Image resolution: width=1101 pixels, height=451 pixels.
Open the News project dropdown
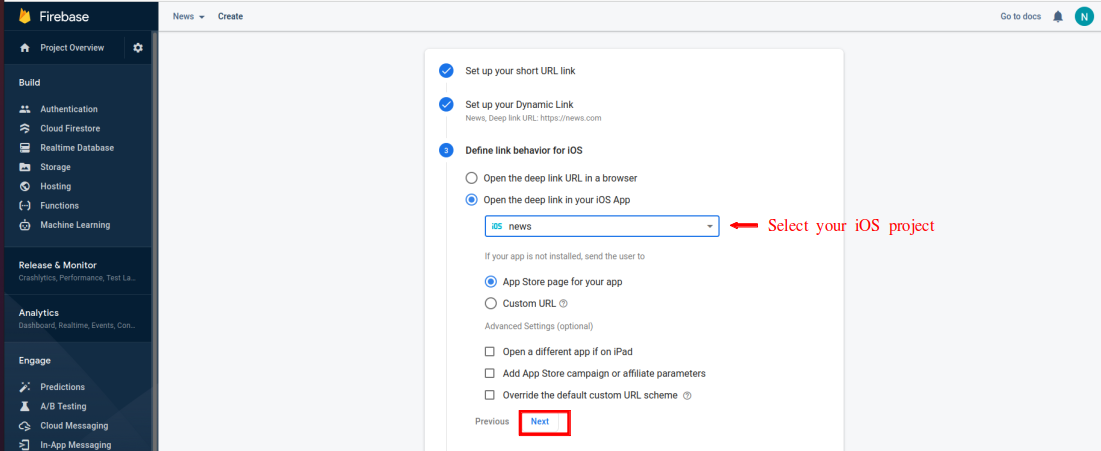tap(188, 17)
